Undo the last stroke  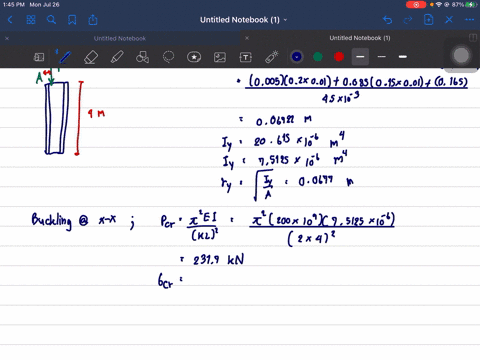coord(387,20)
